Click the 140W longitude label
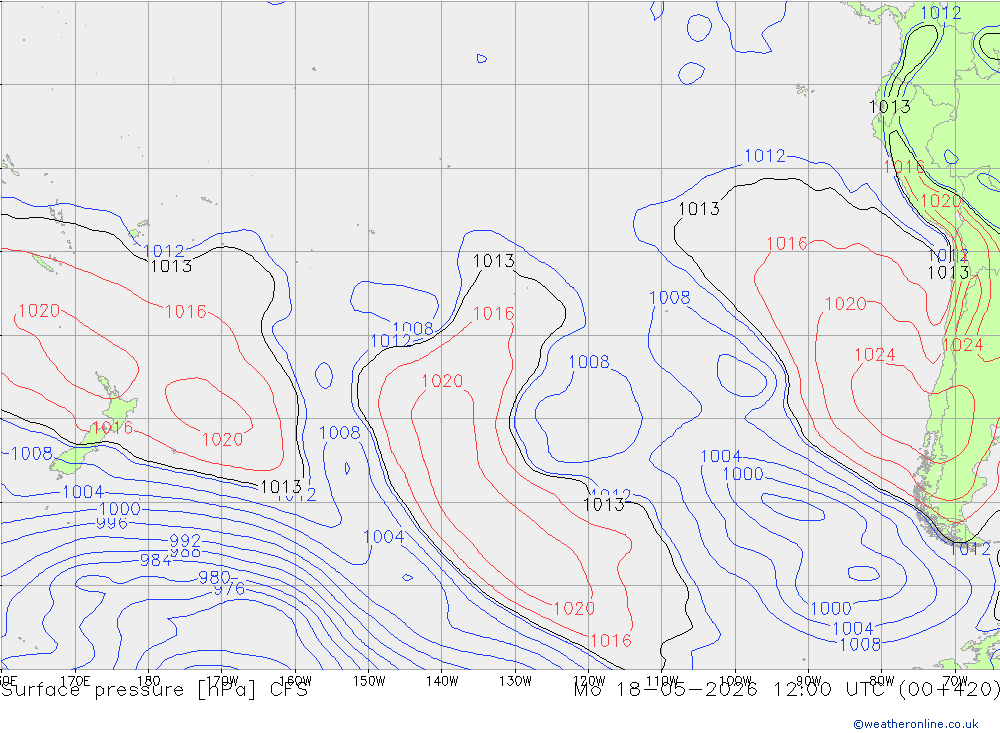The width and height of the screenshot is (1000, 733). pos(442,681)
